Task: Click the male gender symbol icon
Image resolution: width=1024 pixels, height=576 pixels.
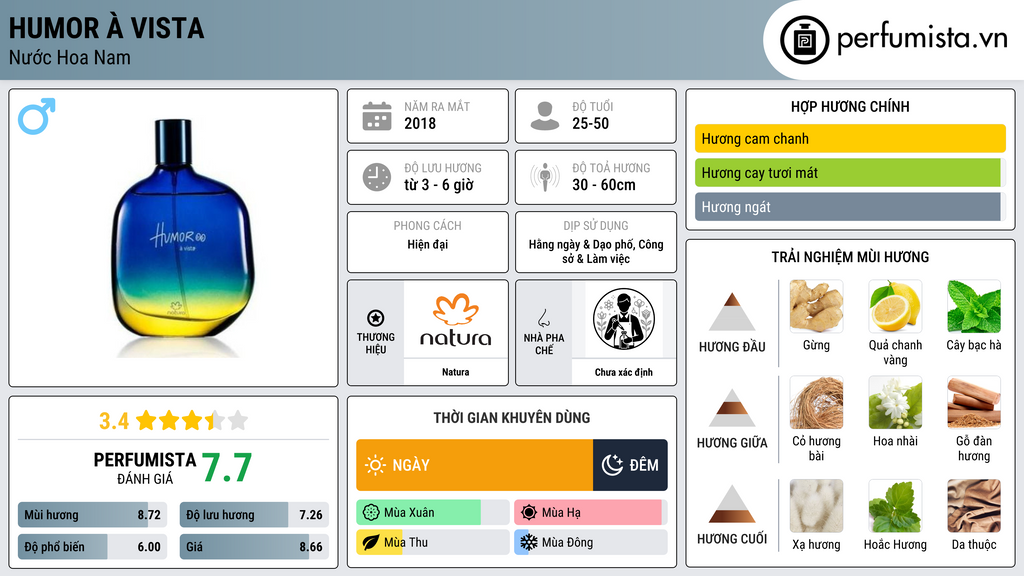Action: coord(37,116)
